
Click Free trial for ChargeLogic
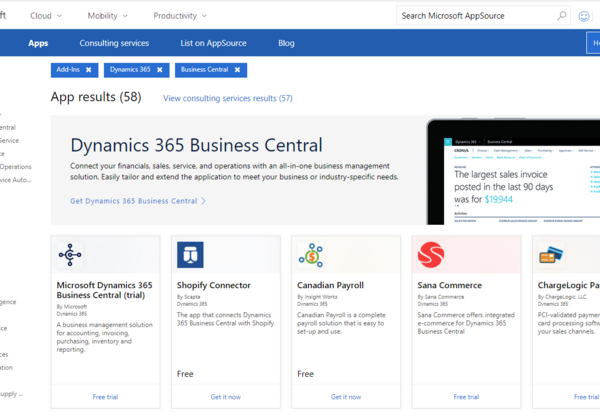587,397
